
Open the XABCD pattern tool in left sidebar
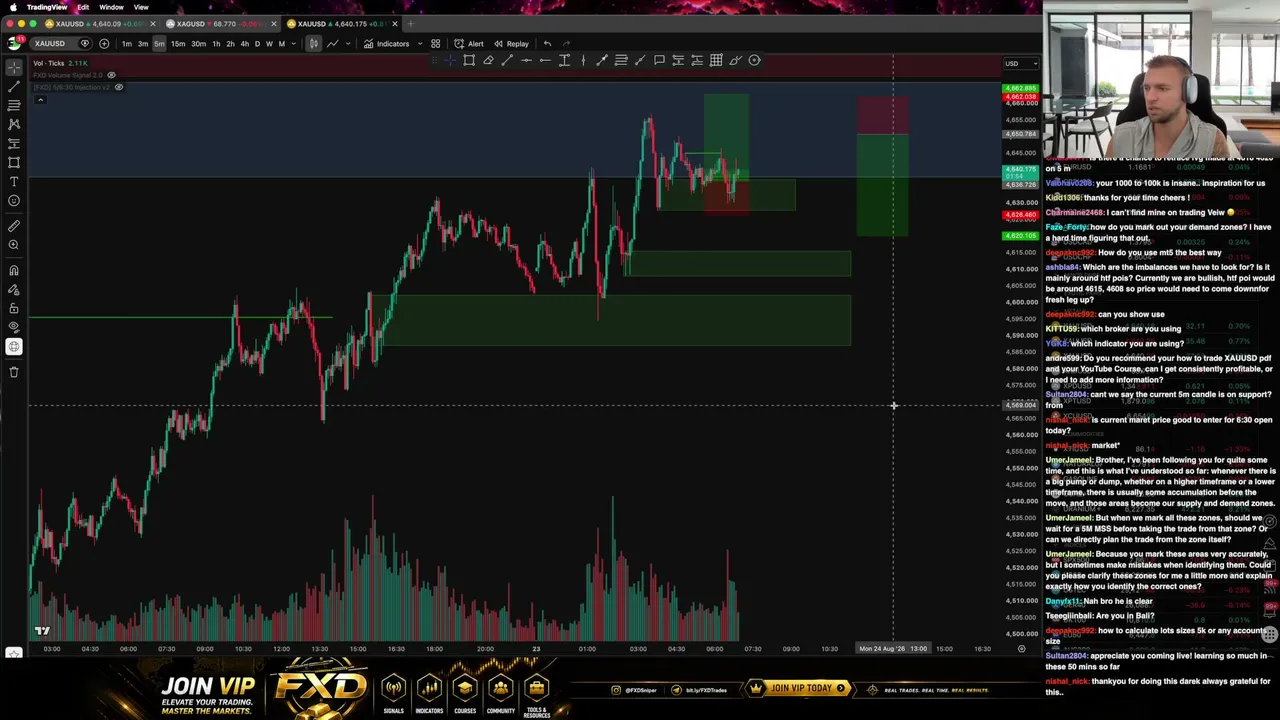click(x=14, y=124)
